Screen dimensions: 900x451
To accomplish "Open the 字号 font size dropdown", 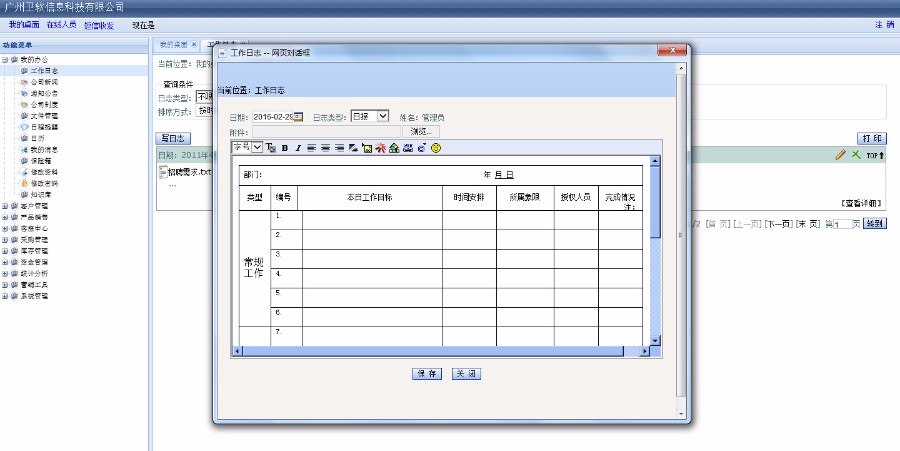I will pos(247,147).
